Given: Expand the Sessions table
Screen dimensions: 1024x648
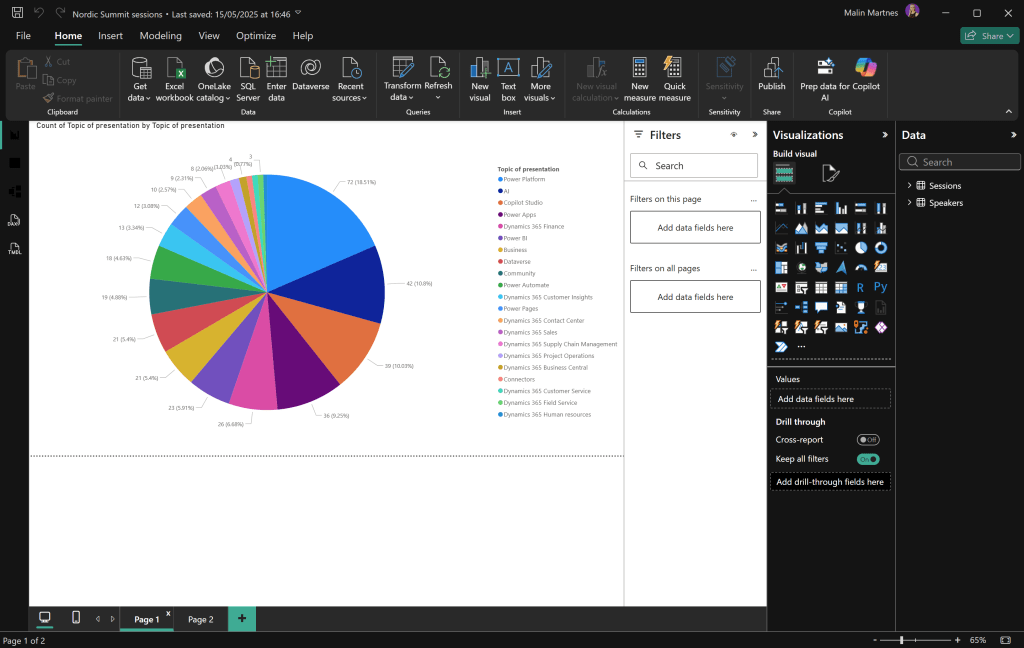Looking at the screenshot, I should tap(909, 186).
